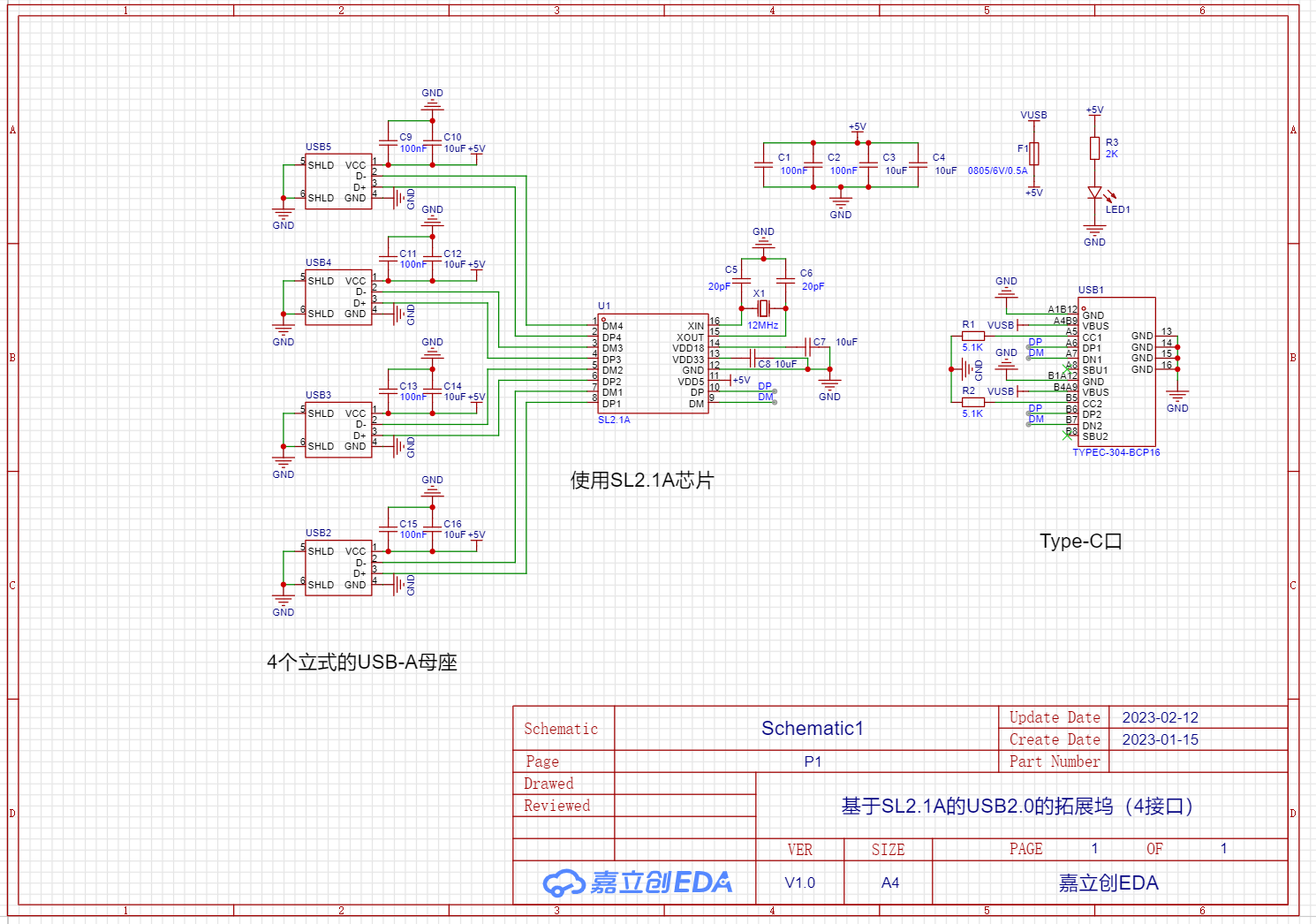This screenshot has height=924, width=1316.
Task: Click the 'P1' page name field
Action: coord(813,761)
